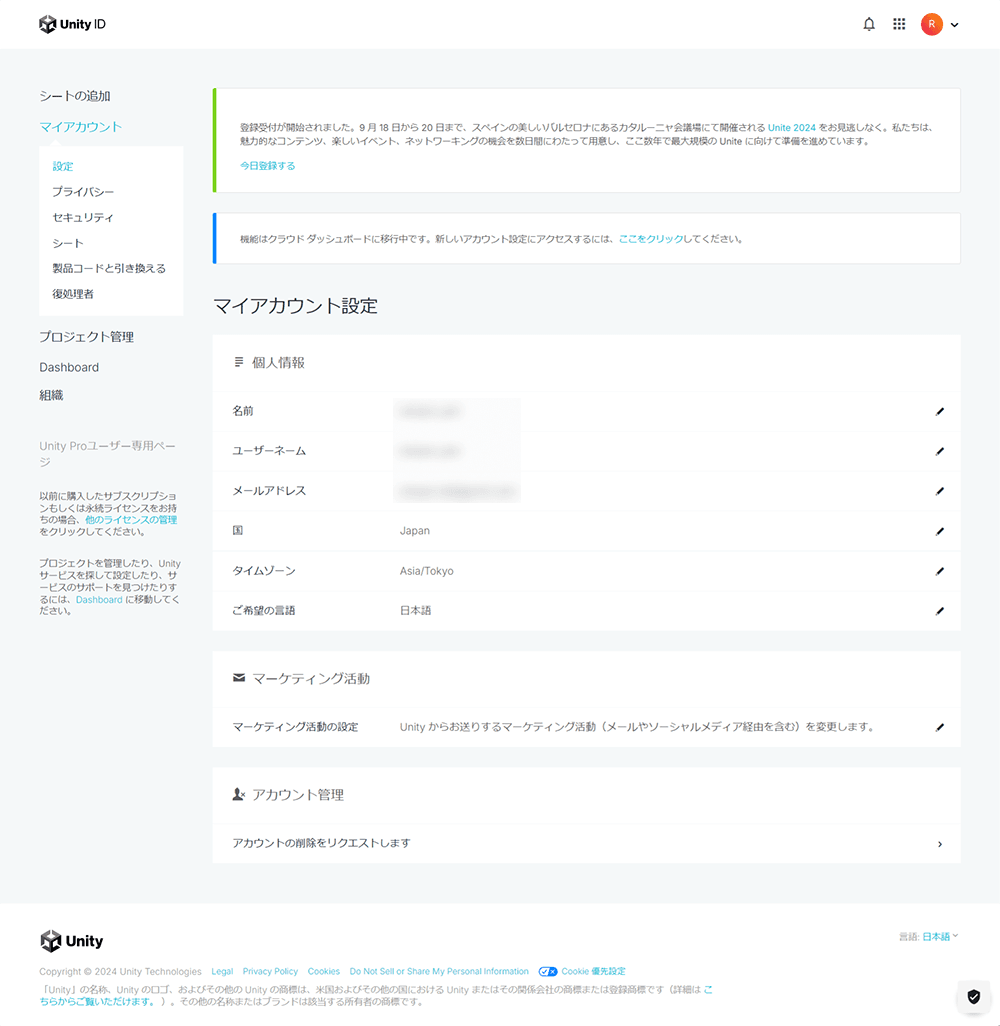
Task: Open the apps grid menu icon
Action: pyautogui.click(x=899, y=24)
